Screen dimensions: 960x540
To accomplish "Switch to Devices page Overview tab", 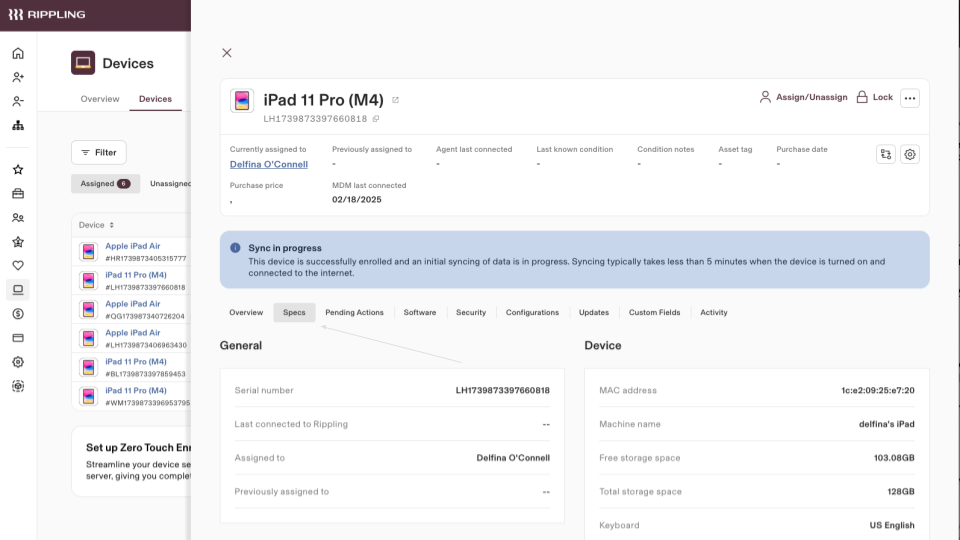I will (x=100, y=99).
